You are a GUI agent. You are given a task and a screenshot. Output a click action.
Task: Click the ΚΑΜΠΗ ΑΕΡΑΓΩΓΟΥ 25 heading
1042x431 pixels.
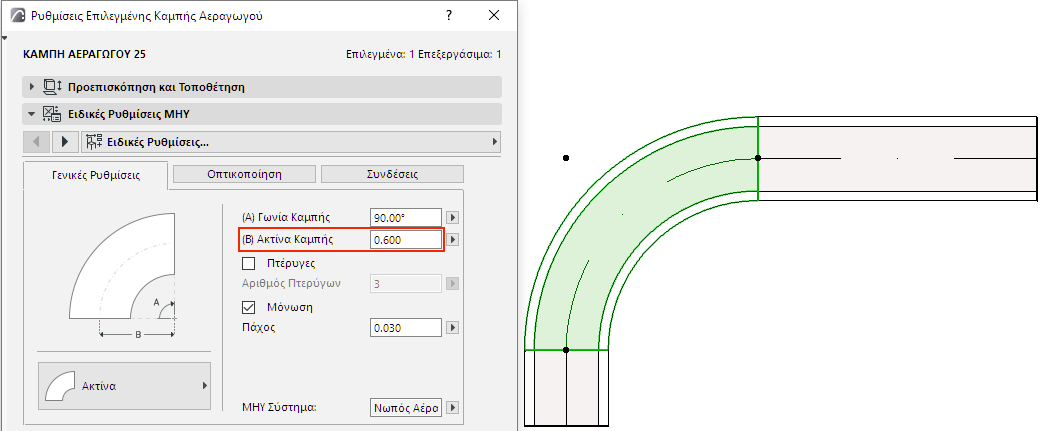[84, 54]
